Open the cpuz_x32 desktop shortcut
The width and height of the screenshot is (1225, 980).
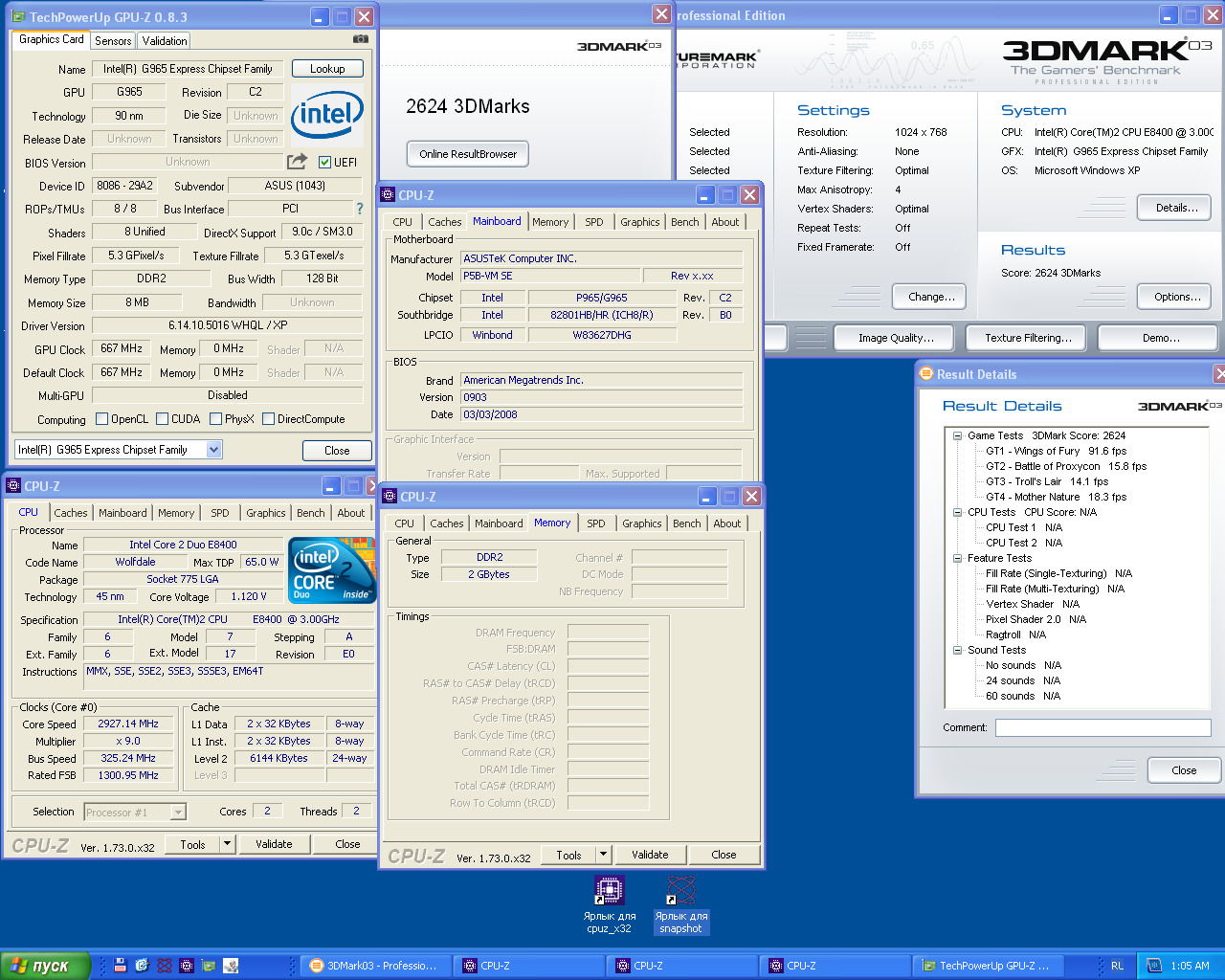pyautogui.click(x=610, y=904)
